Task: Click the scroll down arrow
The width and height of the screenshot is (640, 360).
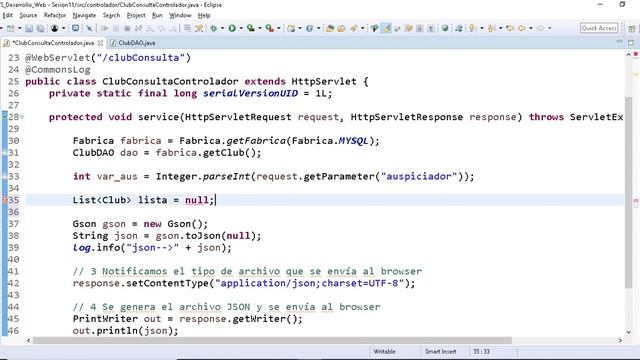Action: pyautogui.click(x=629, y=332)
